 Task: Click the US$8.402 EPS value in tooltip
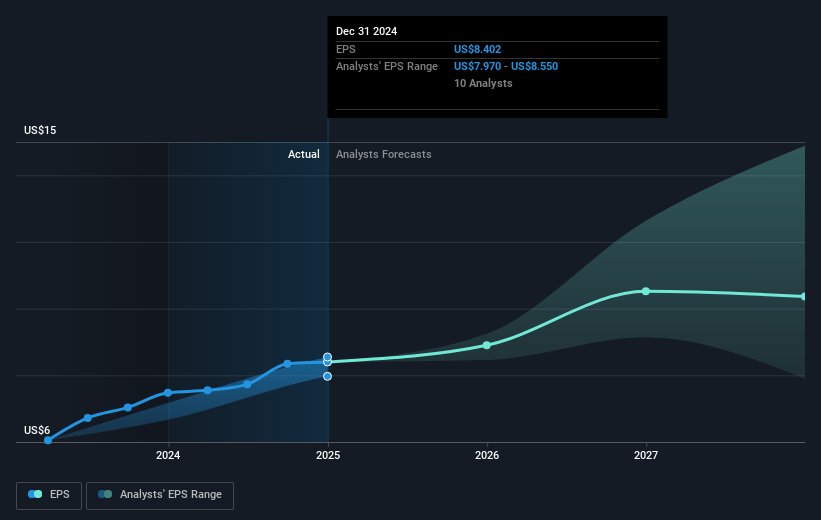click(478, 49)
